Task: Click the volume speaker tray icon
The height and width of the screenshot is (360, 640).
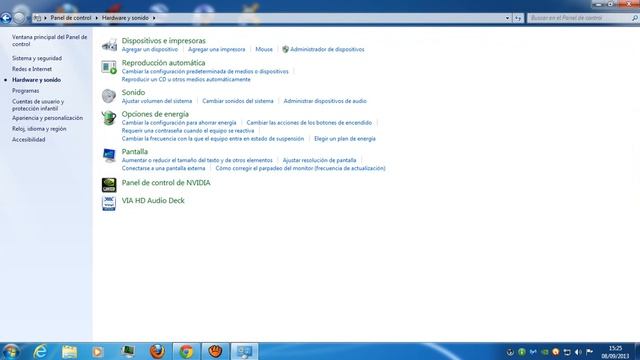Action: click(x=578, y=352)
